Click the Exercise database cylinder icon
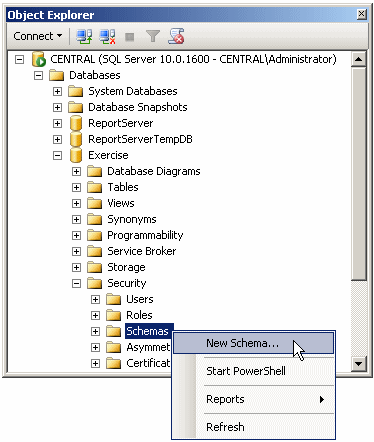Image resolution: width=374 pixels, height=442 pixels. coord(76,155)
